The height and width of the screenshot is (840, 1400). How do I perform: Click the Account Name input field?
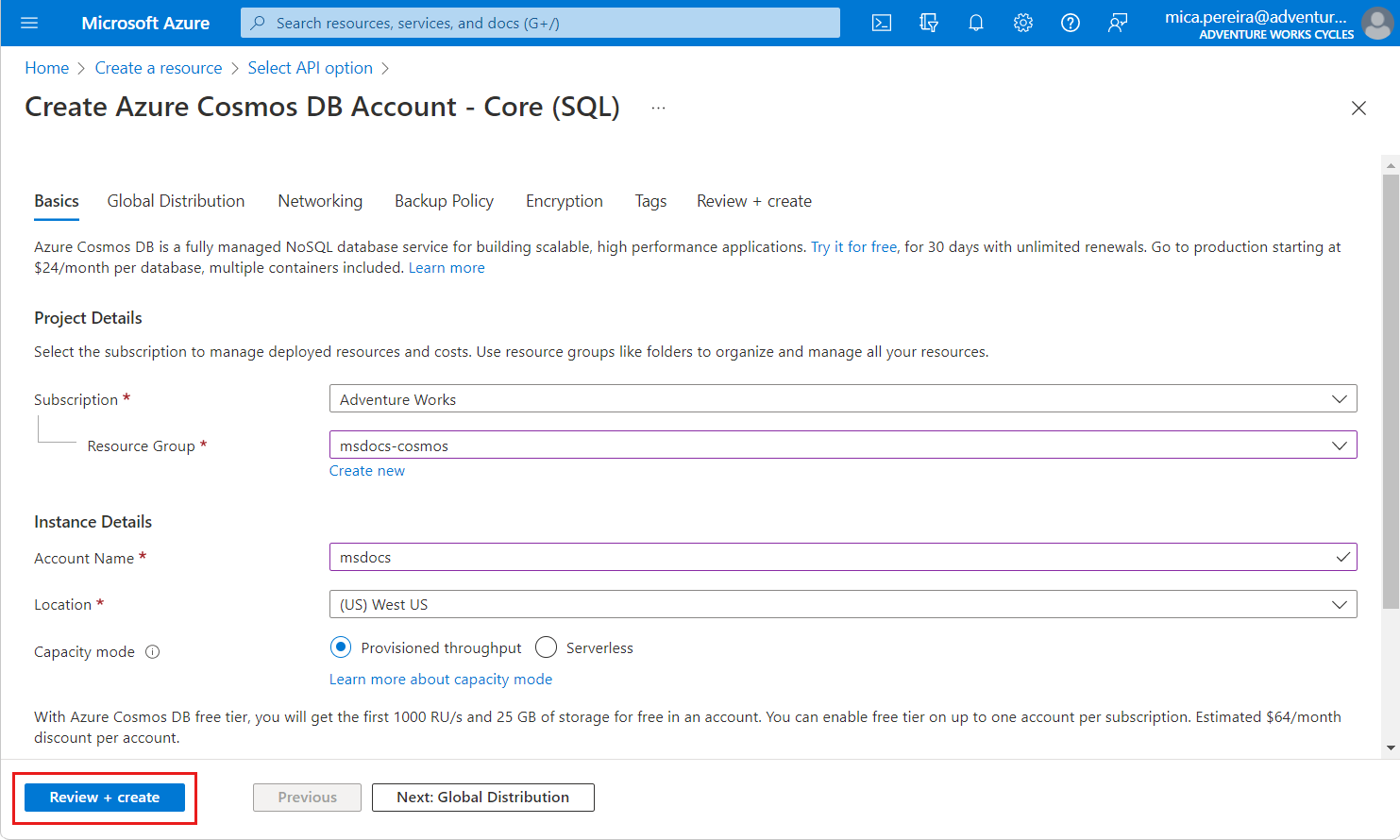point(831,558)
